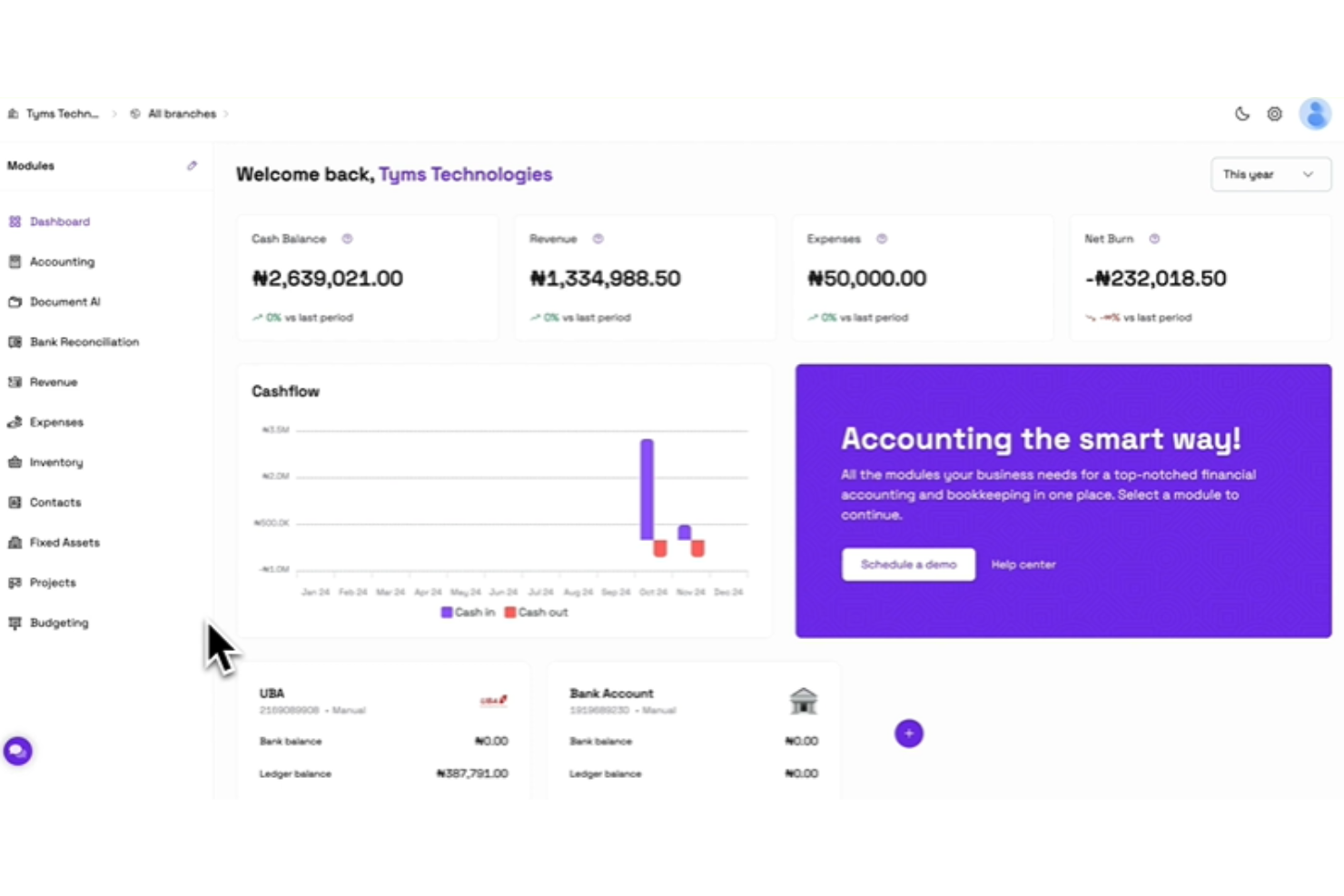Viewport: 1344px width, 896px height.
Task: Click info icon beside Expenses card title
Action: [881, 239]
